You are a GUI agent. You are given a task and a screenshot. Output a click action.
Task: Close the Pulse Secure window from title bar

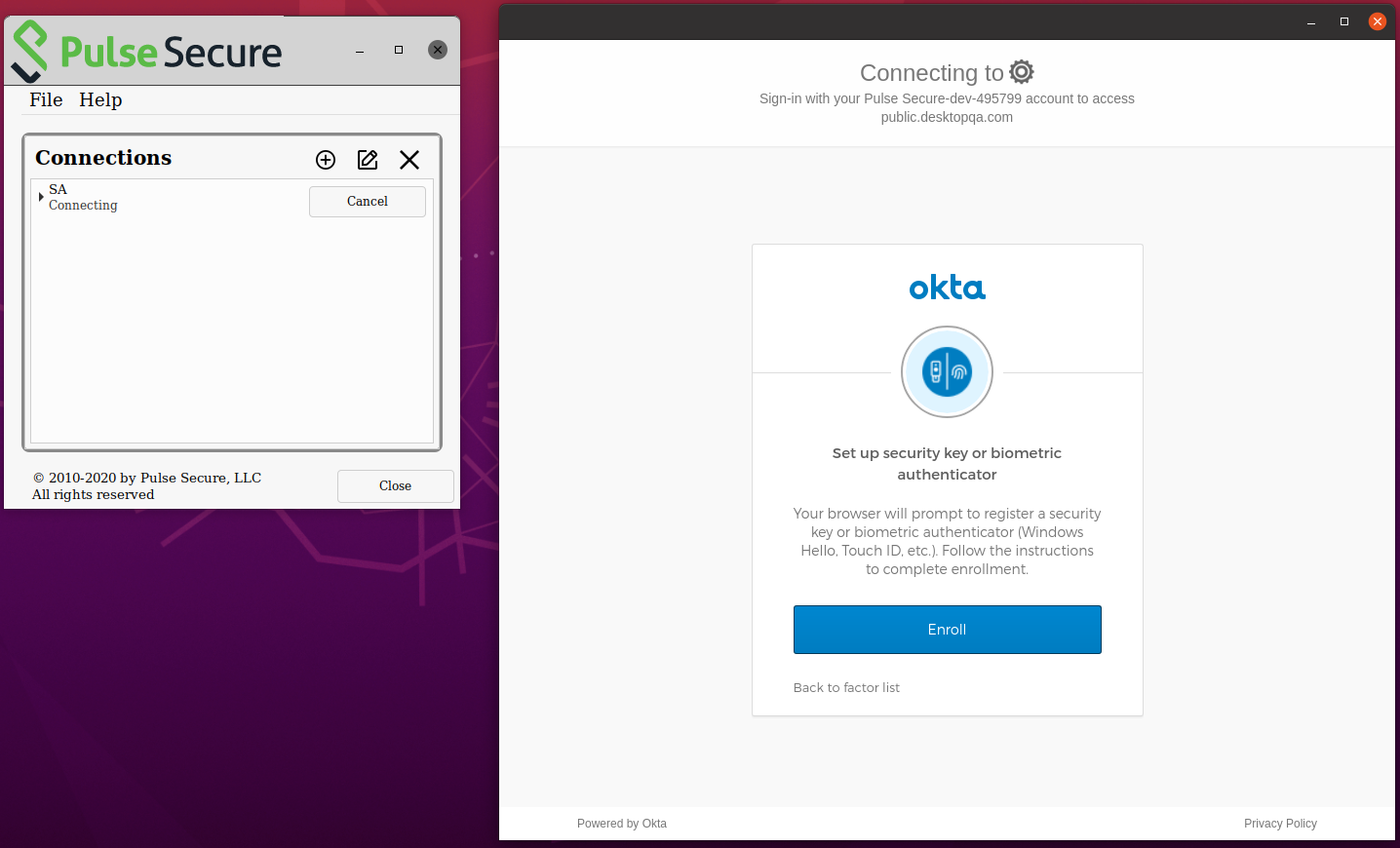coord(438,50)
